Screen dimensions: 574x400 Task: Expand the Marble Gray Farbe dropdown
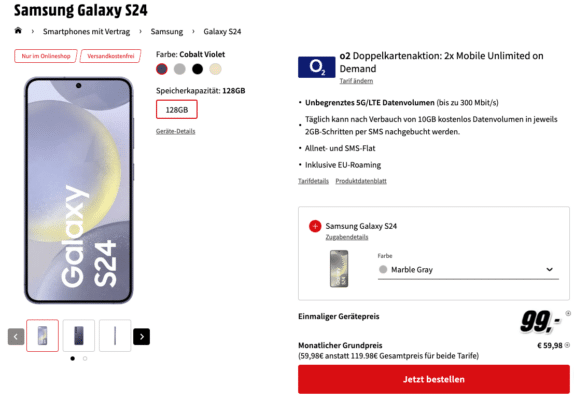pos(468,270)
